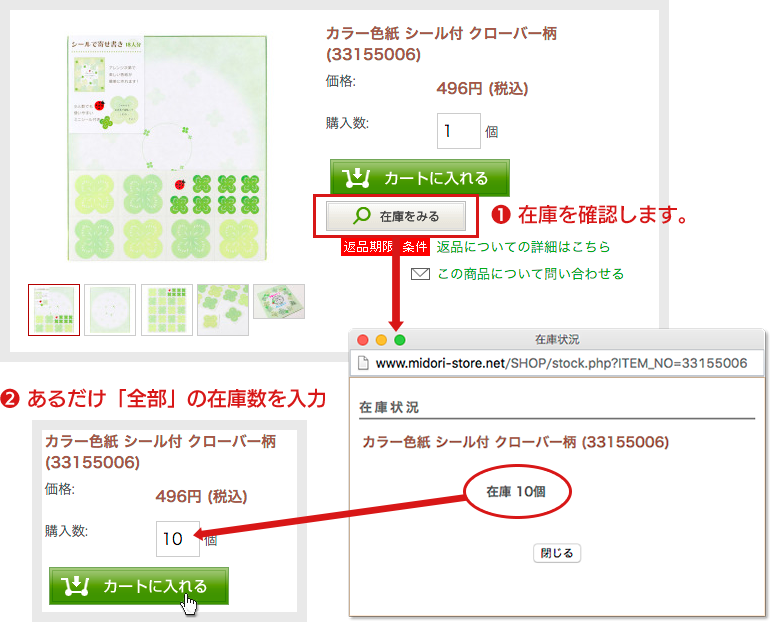Open the link この商品について問い合わせる

tap(531, 273)
